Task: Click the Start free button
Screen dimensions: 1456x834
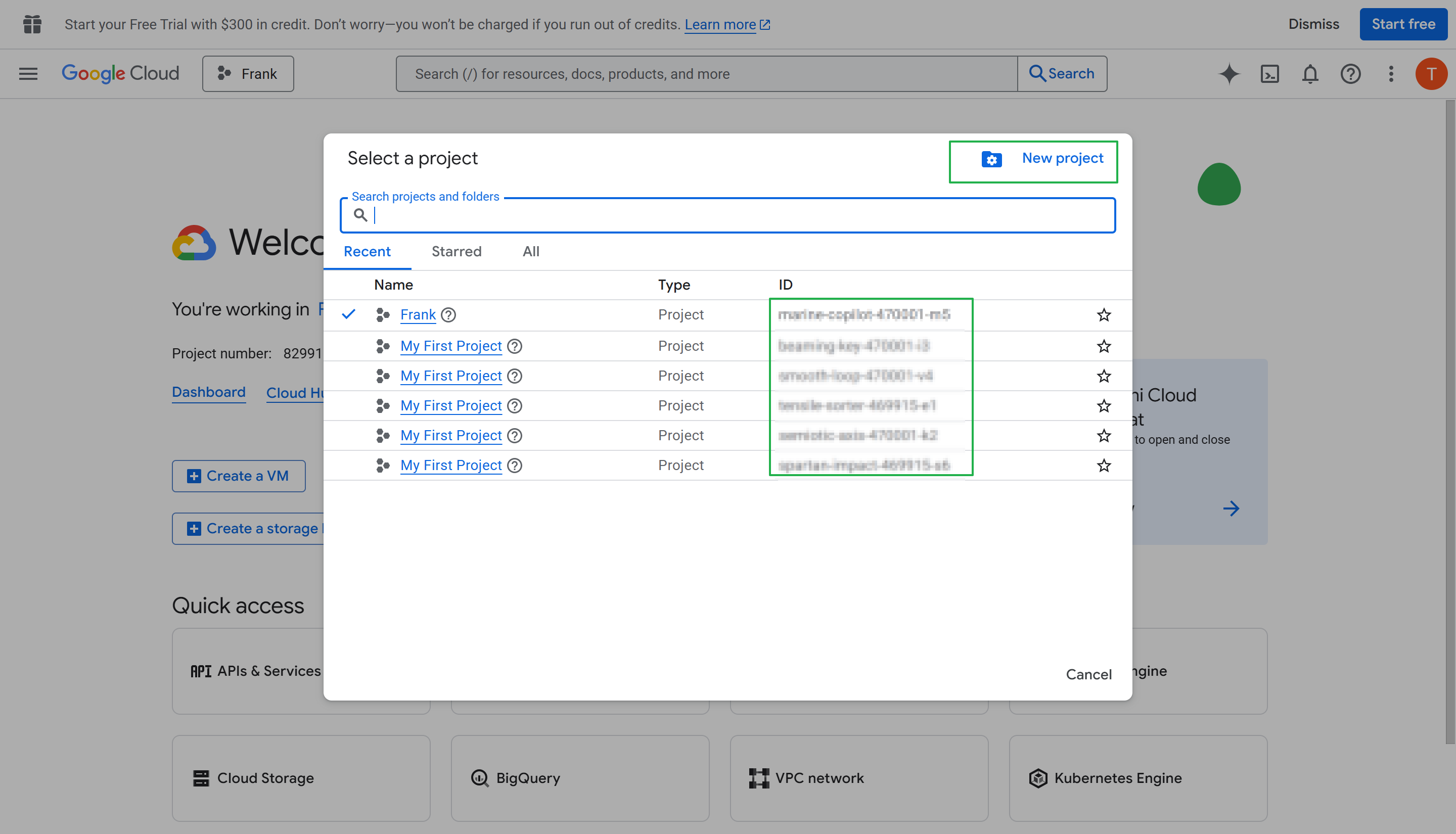Action: 1403,24
